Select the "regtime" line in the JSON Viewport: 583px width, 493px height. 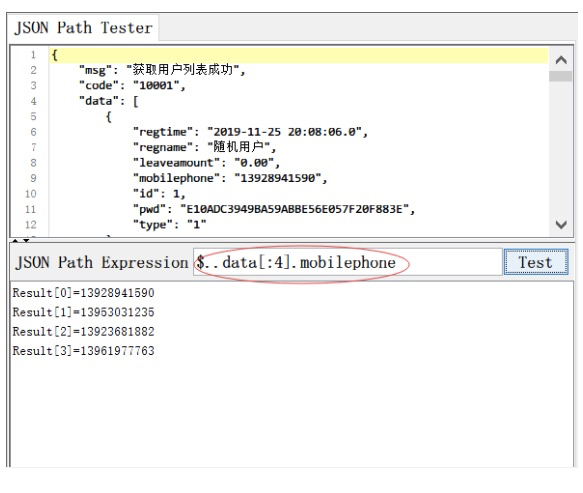(250, 132)
